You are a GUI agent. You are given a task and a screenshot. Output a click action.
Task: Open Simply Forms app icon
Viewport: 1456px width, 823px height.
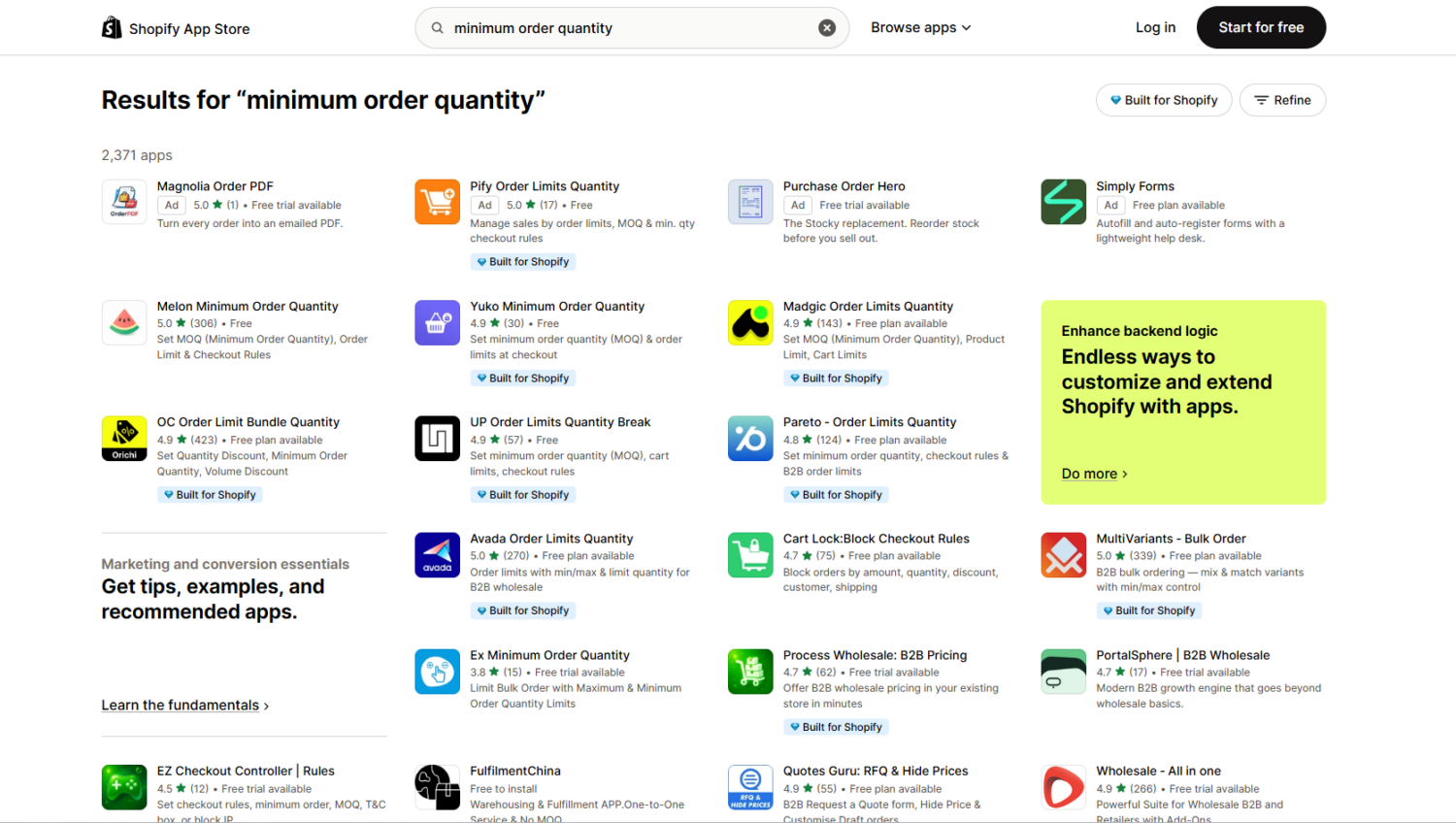(x=1063, y=202)
